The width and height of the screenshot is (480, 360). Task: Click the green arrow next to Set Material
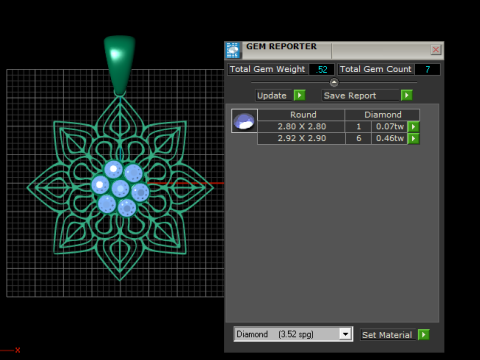pos(424,334)
